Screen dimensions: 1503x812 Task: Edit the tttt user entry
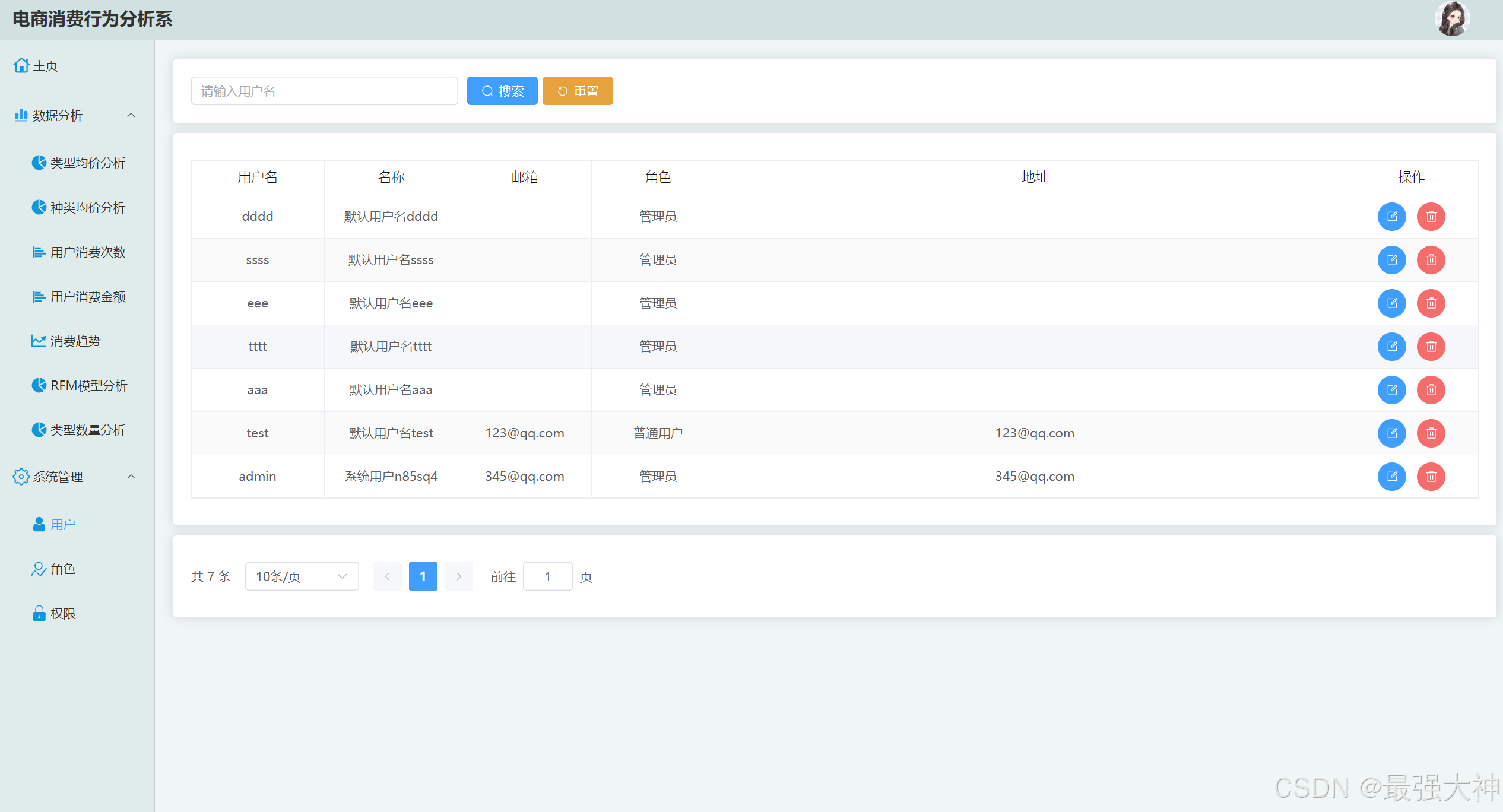click(1391, 347)
